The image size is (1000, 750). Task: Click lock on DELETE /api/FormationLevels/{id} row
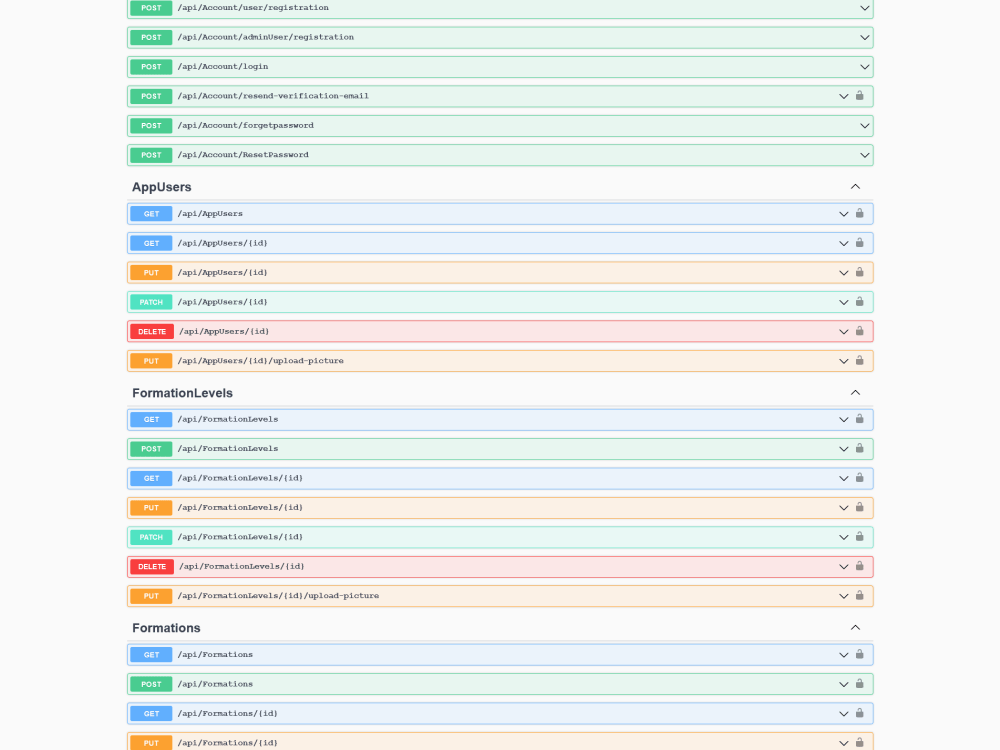[x=859, y=565]
